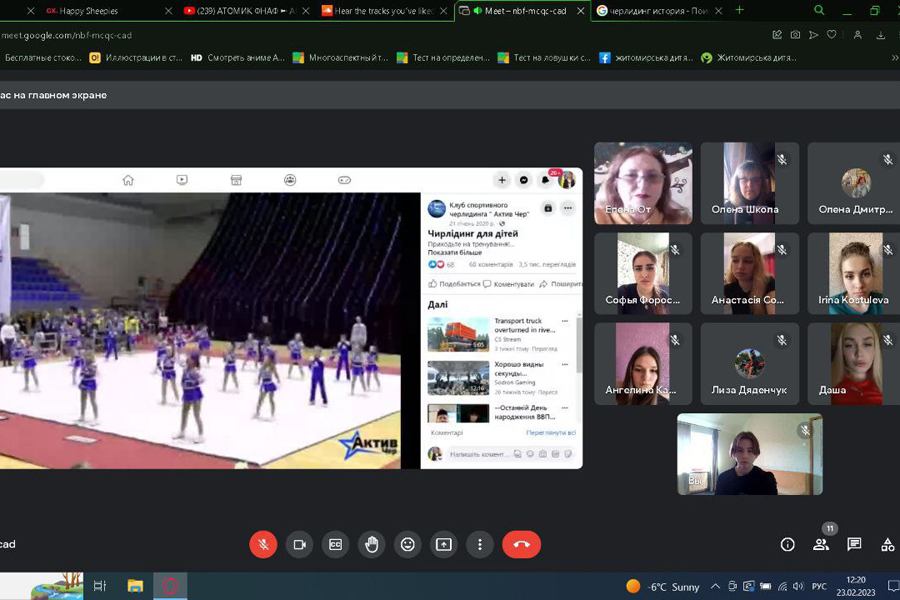Open the 'Тест на определен...' bookmark
The image size is (900, 600).
tap(443, 58)
